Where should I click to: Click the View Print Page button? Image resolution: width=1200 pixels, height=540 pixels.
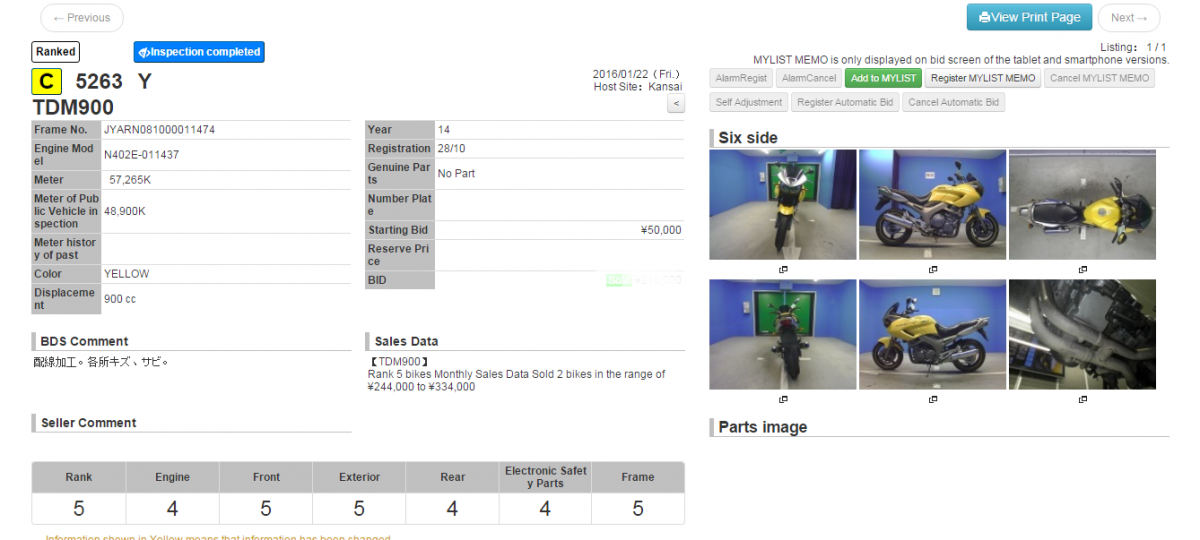[x=1029, y=17]
